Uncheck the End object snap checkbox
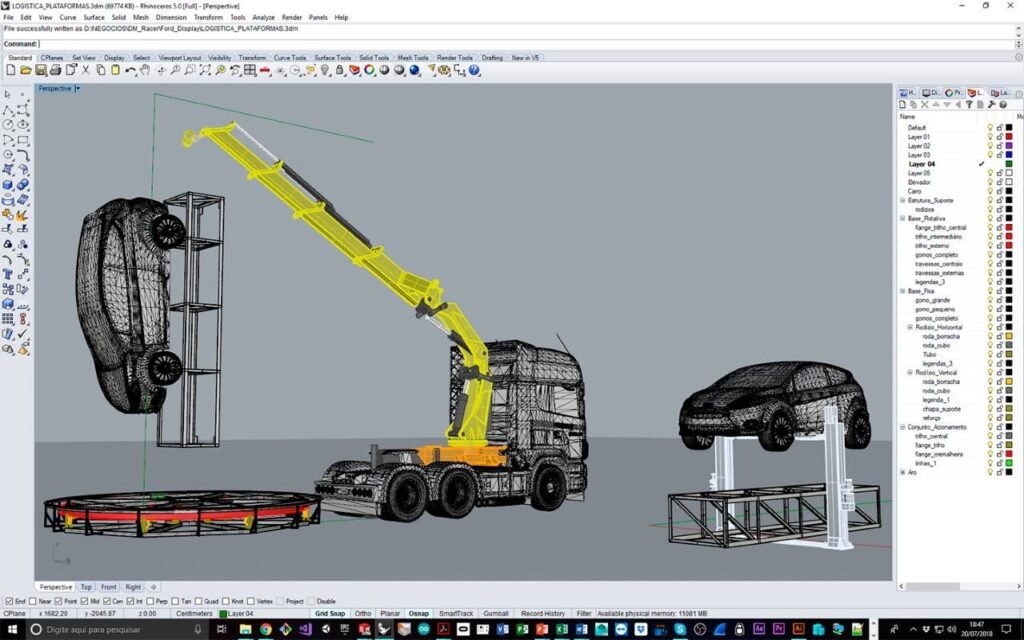 [x=9, y=601]
